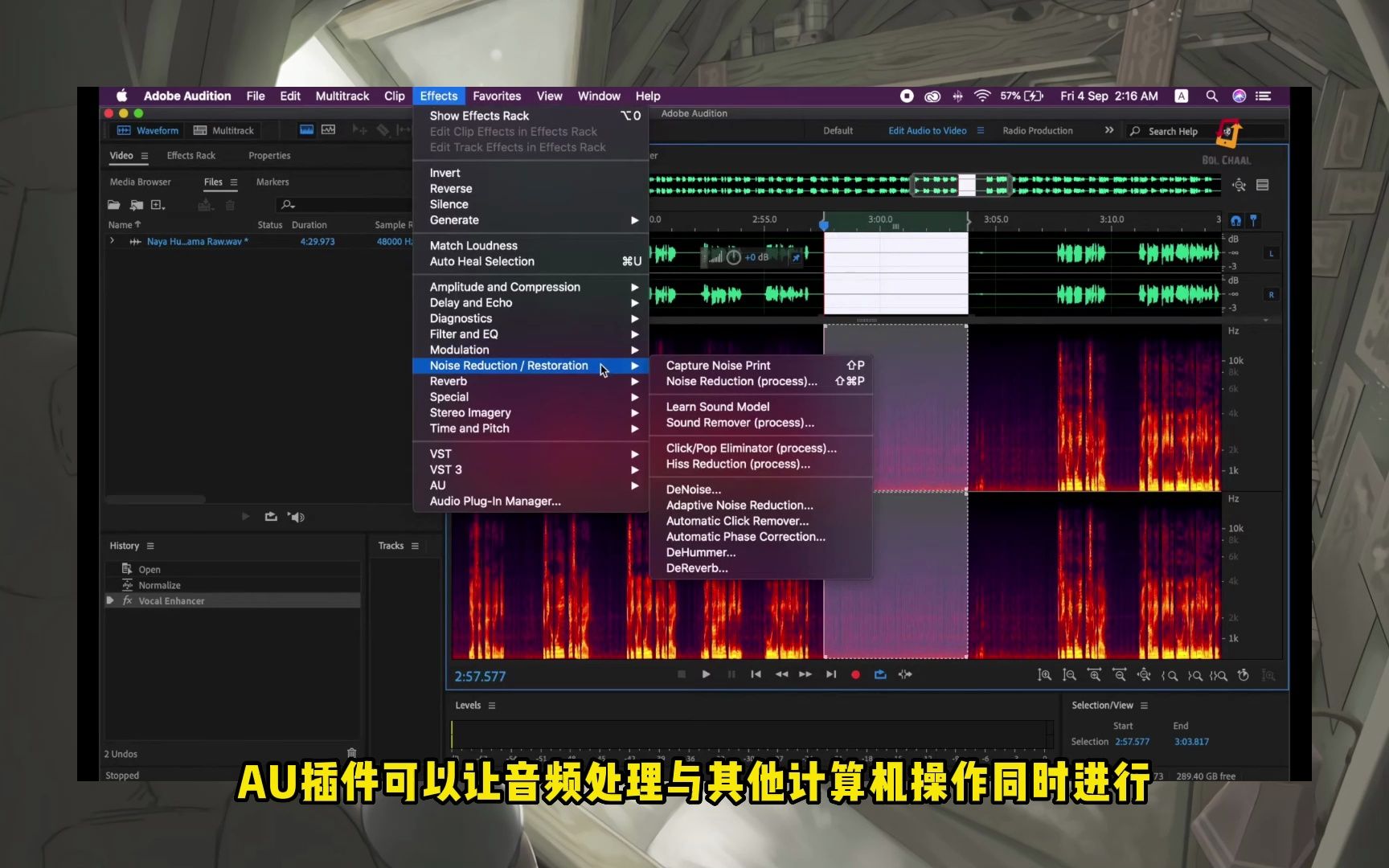The image size is (1389, 868).
Task: Adjust HUD volume knob +0 dB
Action: (x=733, y=257)
